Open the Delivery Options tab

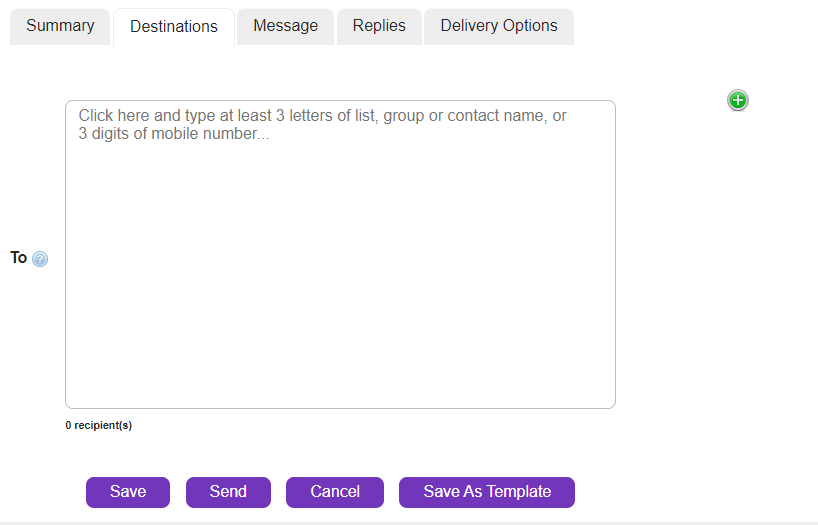[499, 26]
